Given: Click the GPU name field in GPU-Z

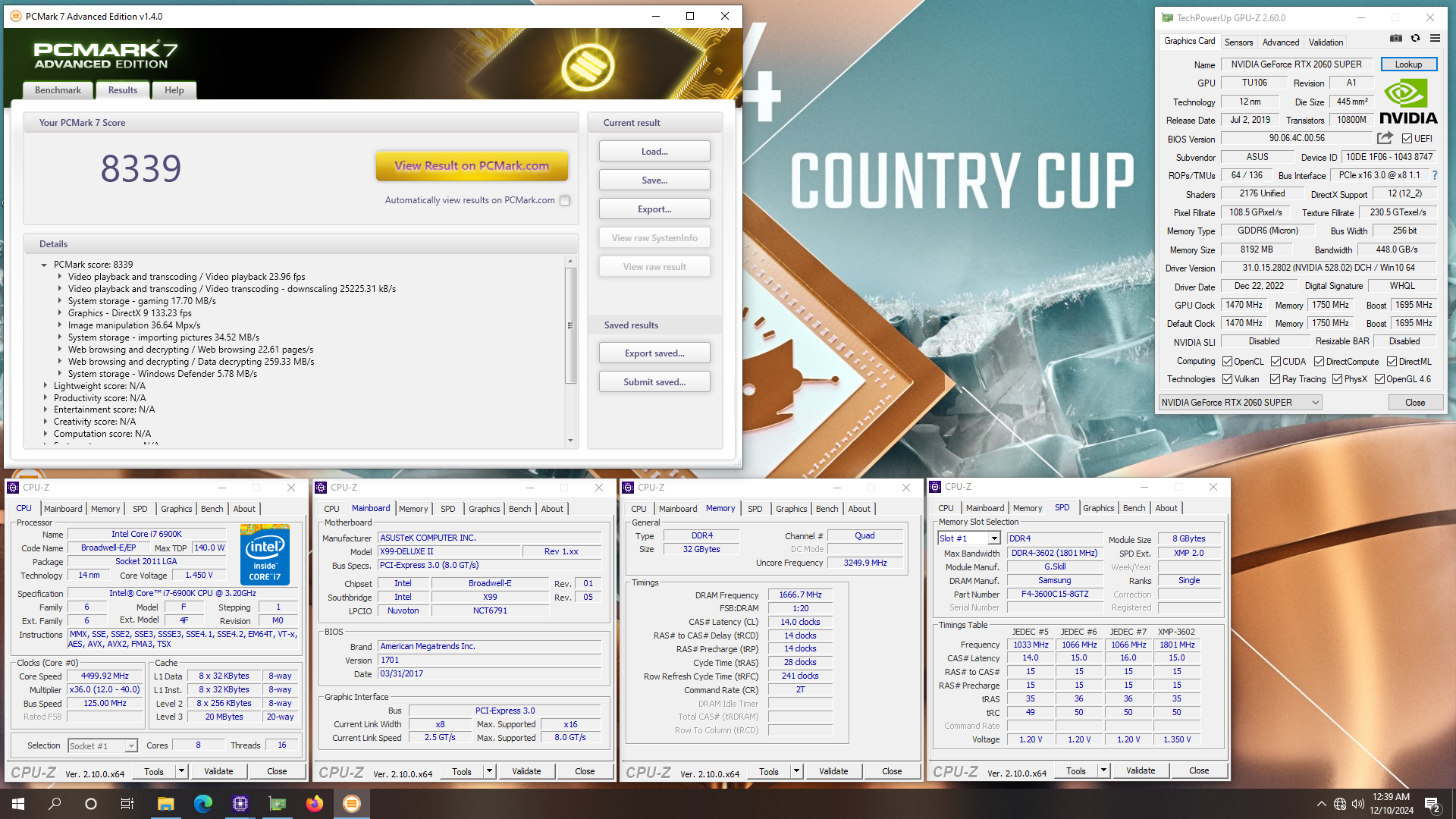Looking at the screenshot, I should coord(1296,64).
